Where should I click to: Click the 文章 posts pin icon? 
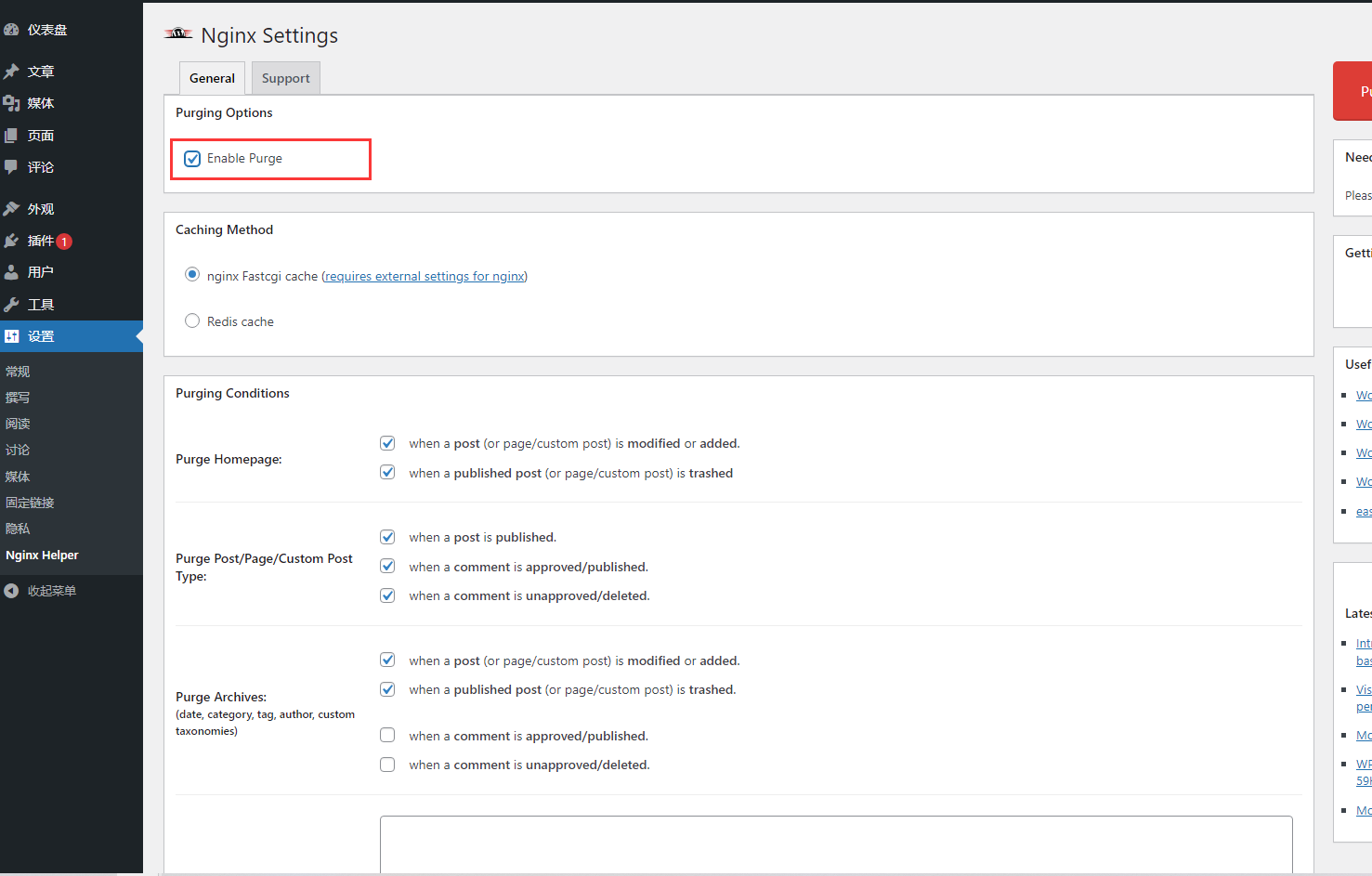coord(11,72)
